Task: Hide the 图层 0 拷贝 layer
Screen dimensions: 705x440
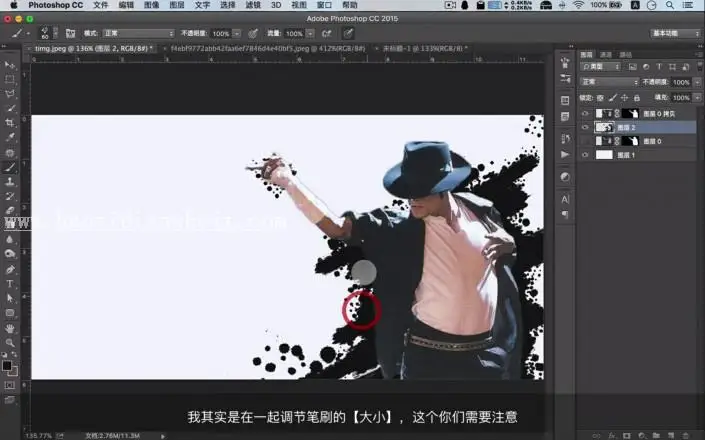Action: tap(585, 114)
